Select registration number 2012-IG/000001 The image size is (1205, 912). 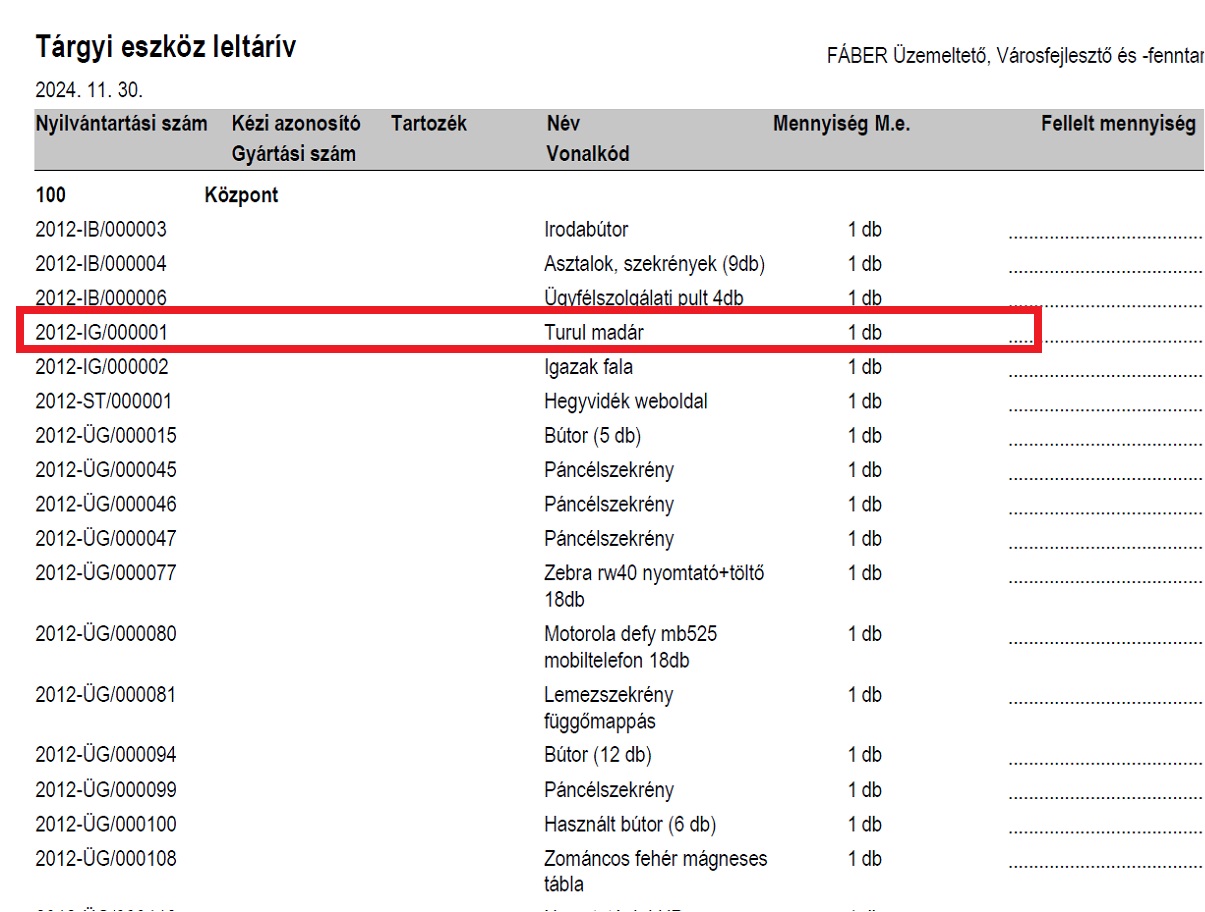101,332
